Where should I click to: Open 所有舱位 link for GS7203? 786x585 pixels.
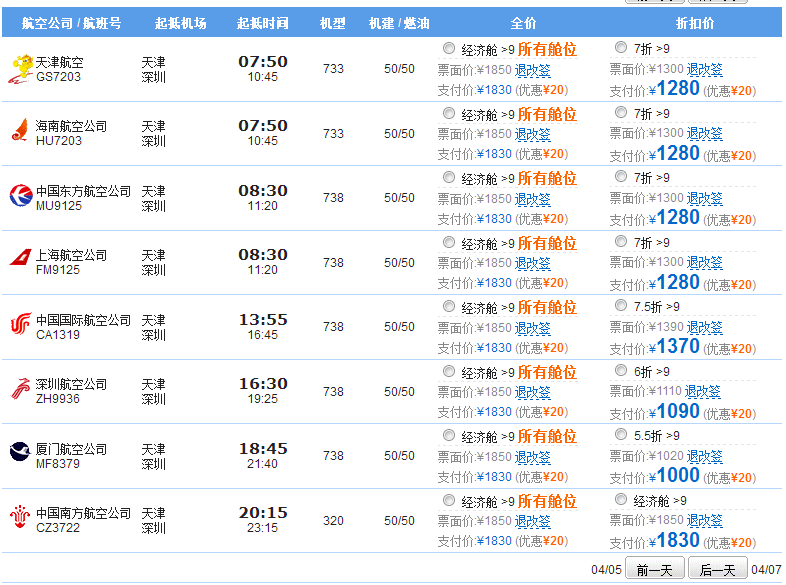pos(547,50)
